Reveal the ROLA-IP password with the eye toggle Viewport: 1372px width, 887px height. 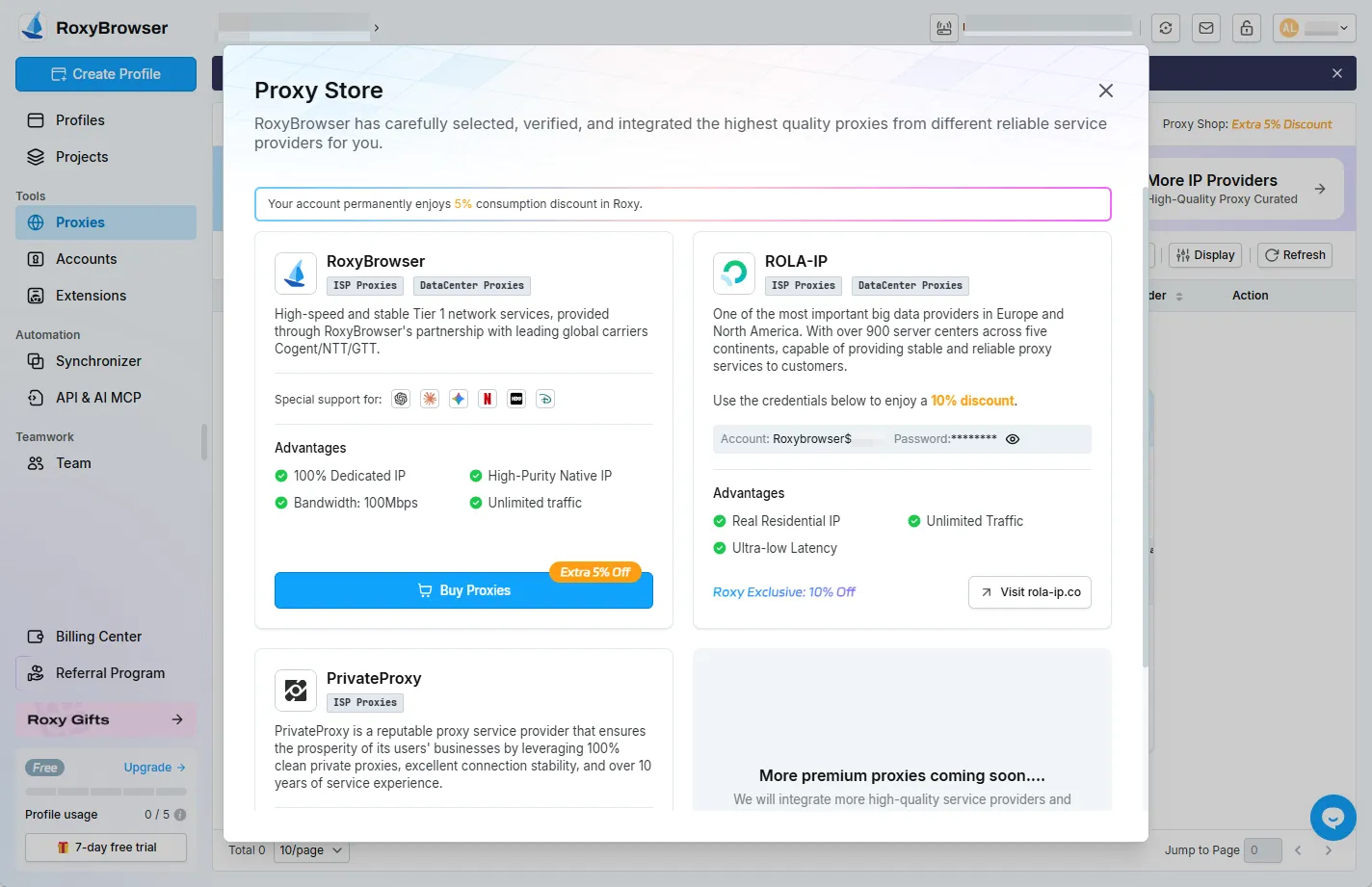coord(1012,438)
